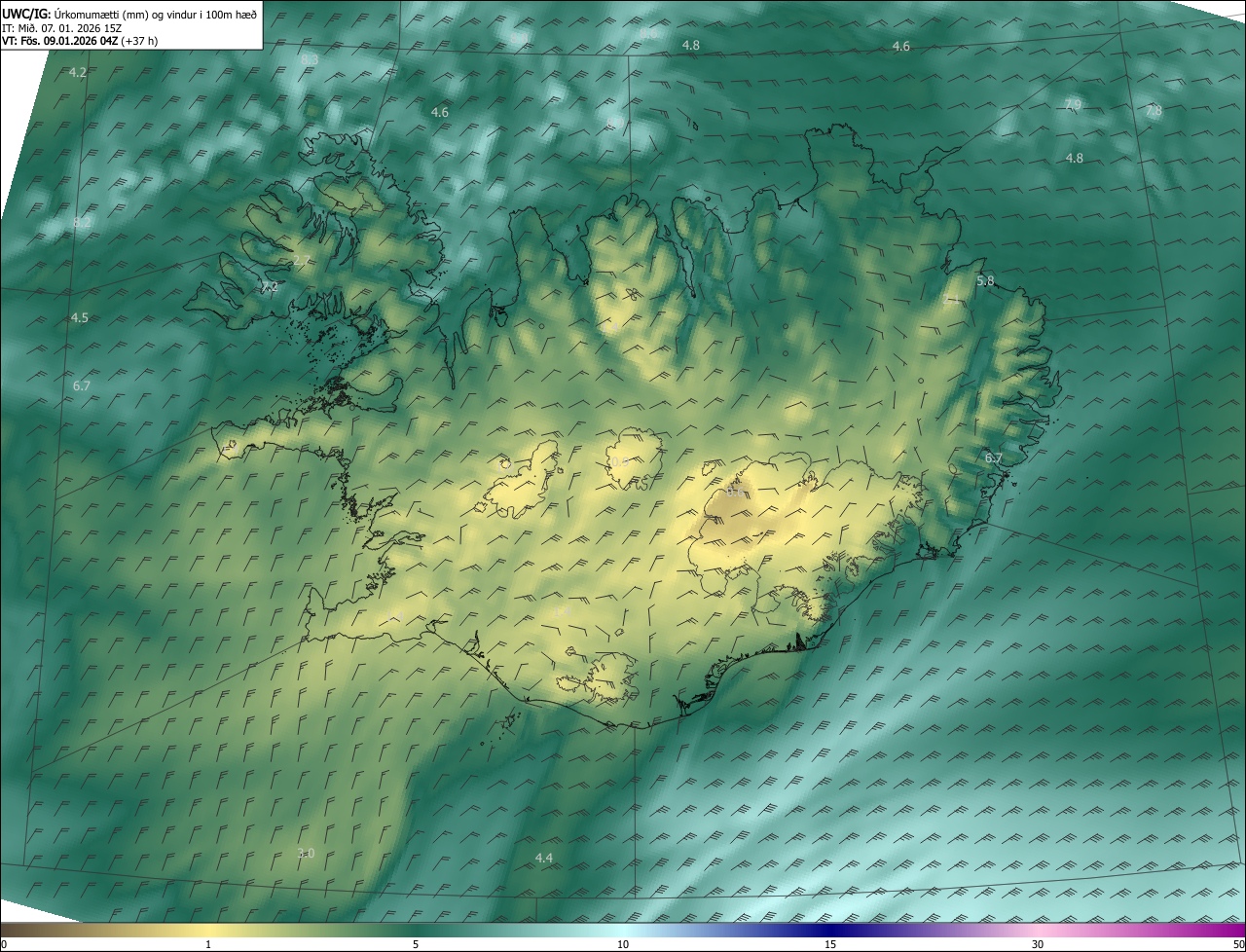Screen dimensions: 1246x952
Task: Click the 4.5 value label on the map
Action: coord(79,317)
